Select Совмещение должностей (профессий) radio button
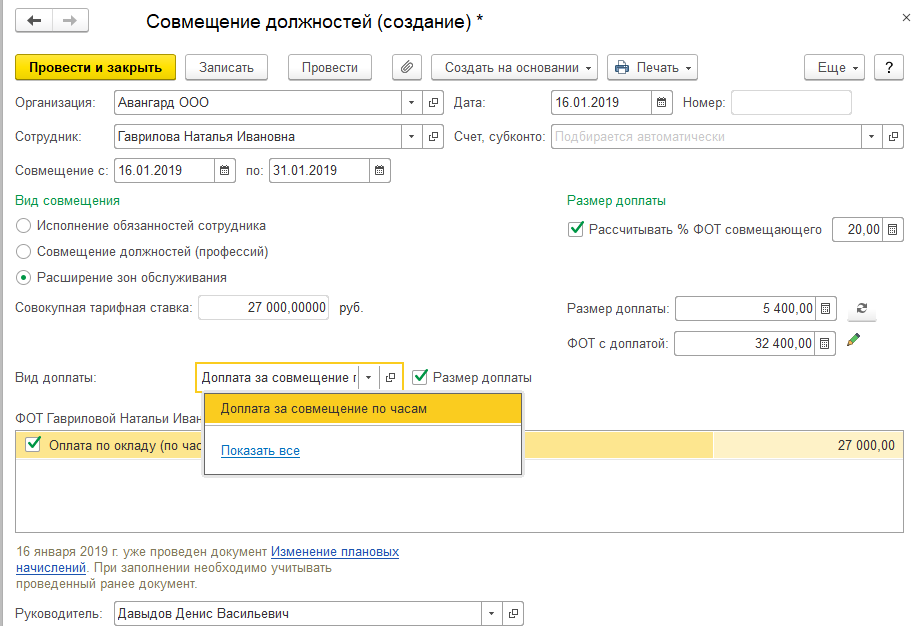This screenshot has height=626, width=918. coord(24,252)
